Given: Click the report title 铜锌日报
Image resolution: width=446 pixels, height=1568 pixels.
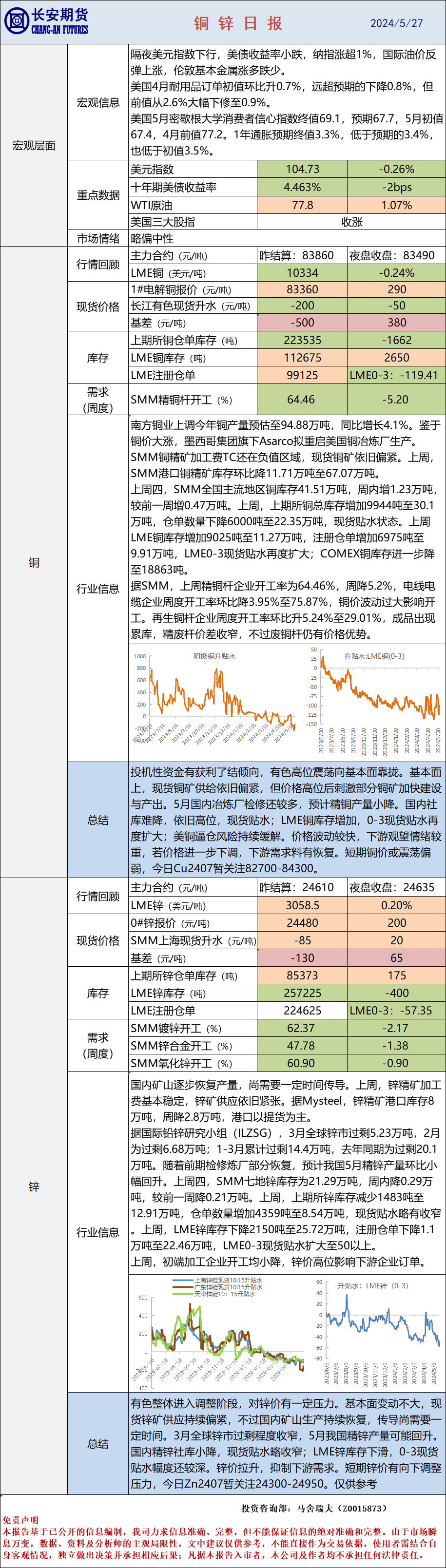Looking at the screenshot, I should click(x=238, y=23).
